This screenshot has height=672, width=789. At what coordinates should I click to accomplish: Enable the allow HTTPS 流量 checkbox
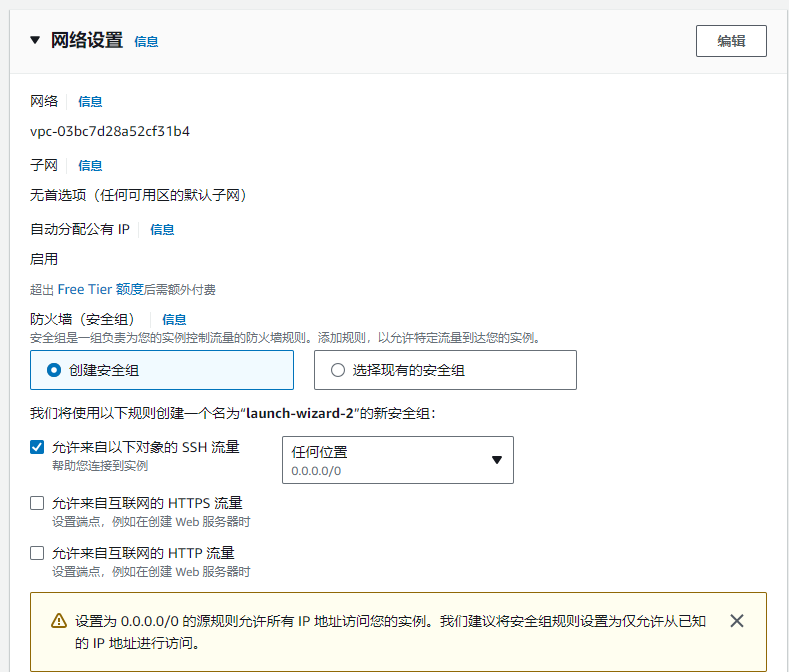point(37,503)
